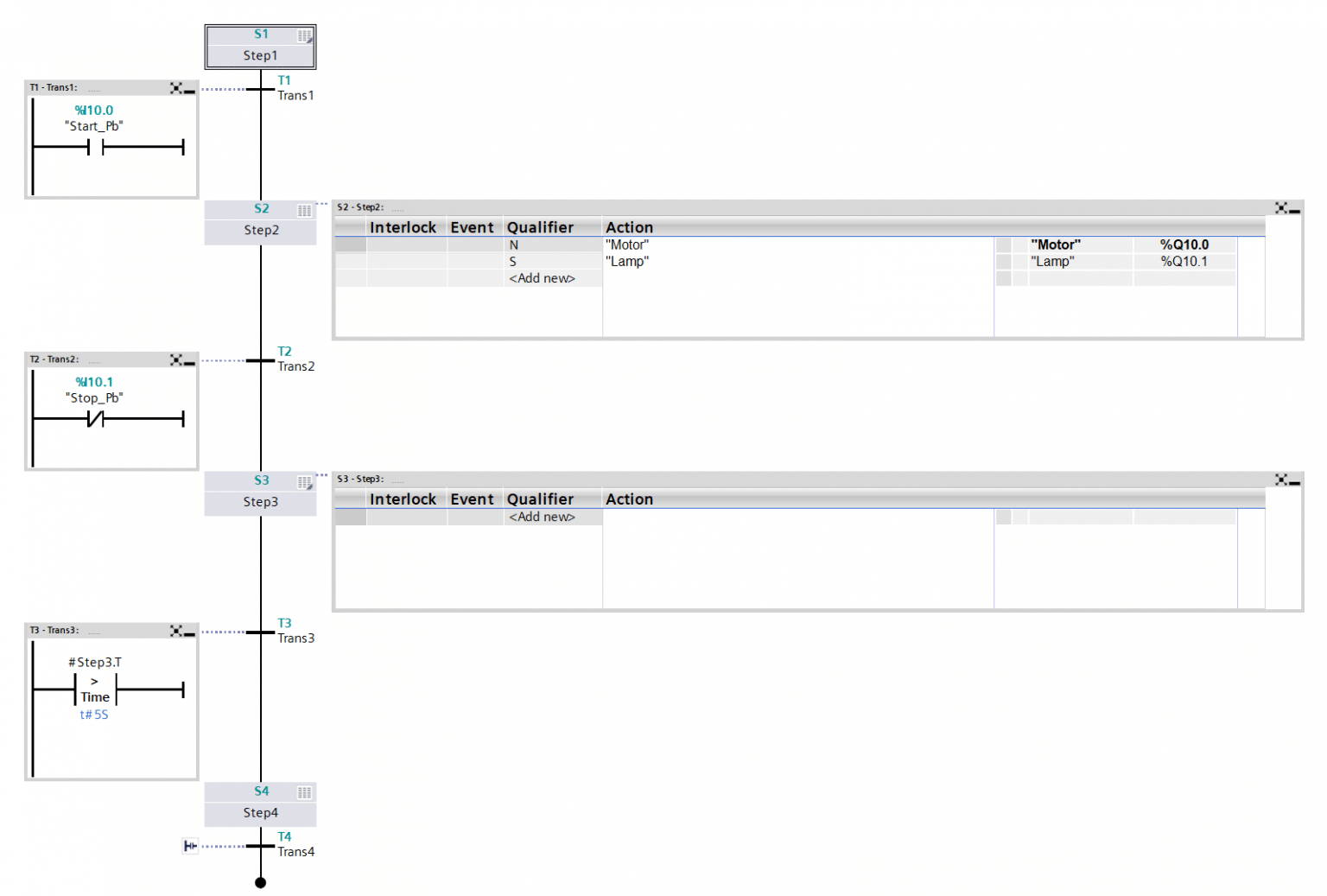Open the Add new qualifier dropdown in Step2
This screenshot has height=896, width=1327.
click(x=542, y=277)
